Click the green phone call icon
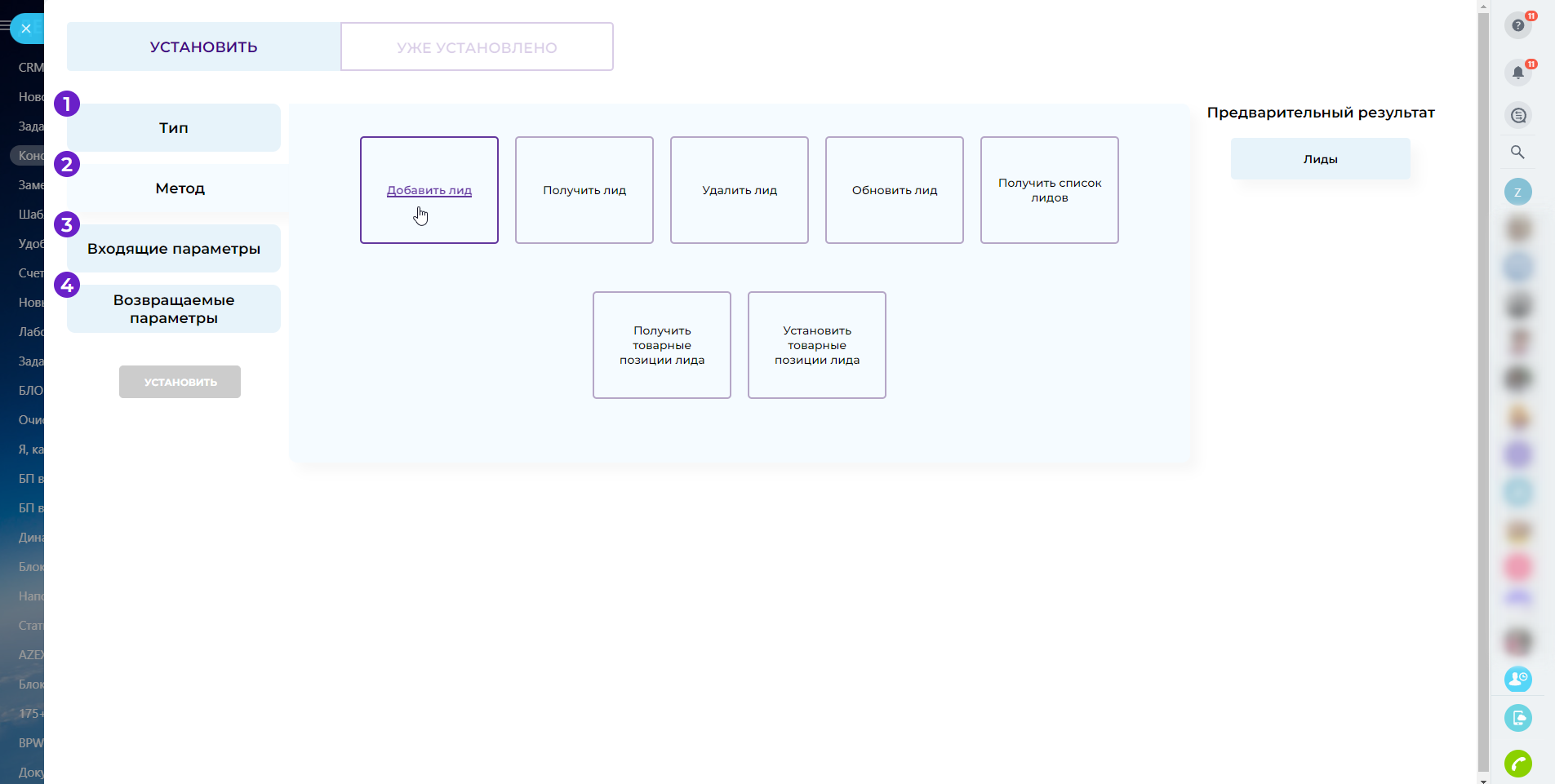Viewport: 1555px width, 784px height. 1518,764
